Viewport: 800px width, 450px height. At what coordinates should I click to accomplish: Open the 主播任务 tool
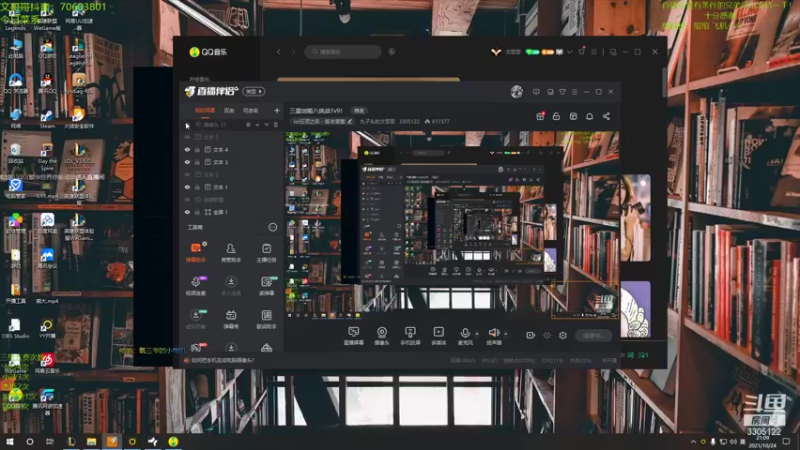266,253
